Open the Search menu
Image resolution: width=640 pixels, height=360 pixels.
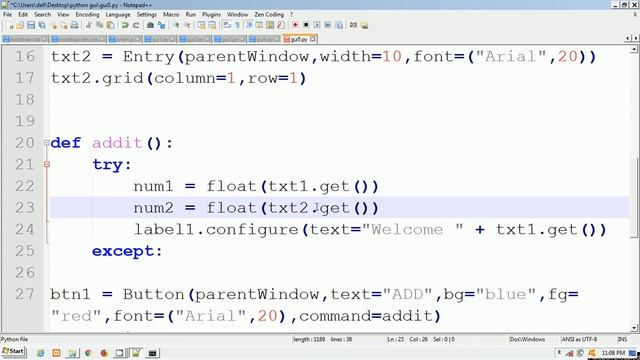coord(42,14)
